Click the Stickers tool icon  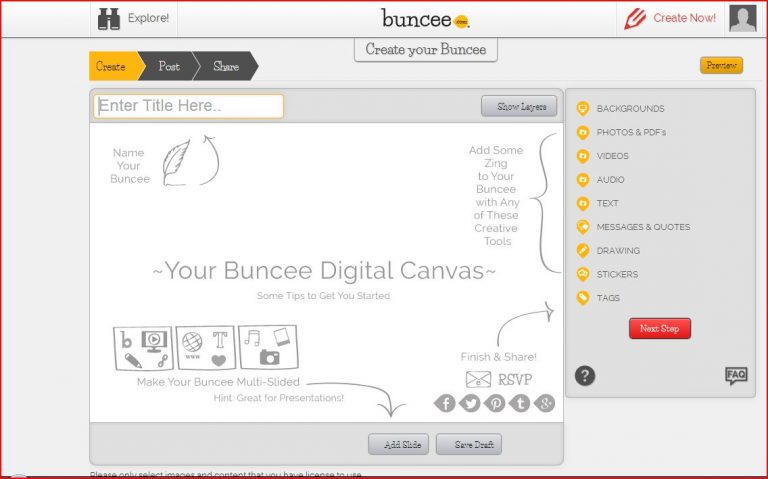pos(582,274)
